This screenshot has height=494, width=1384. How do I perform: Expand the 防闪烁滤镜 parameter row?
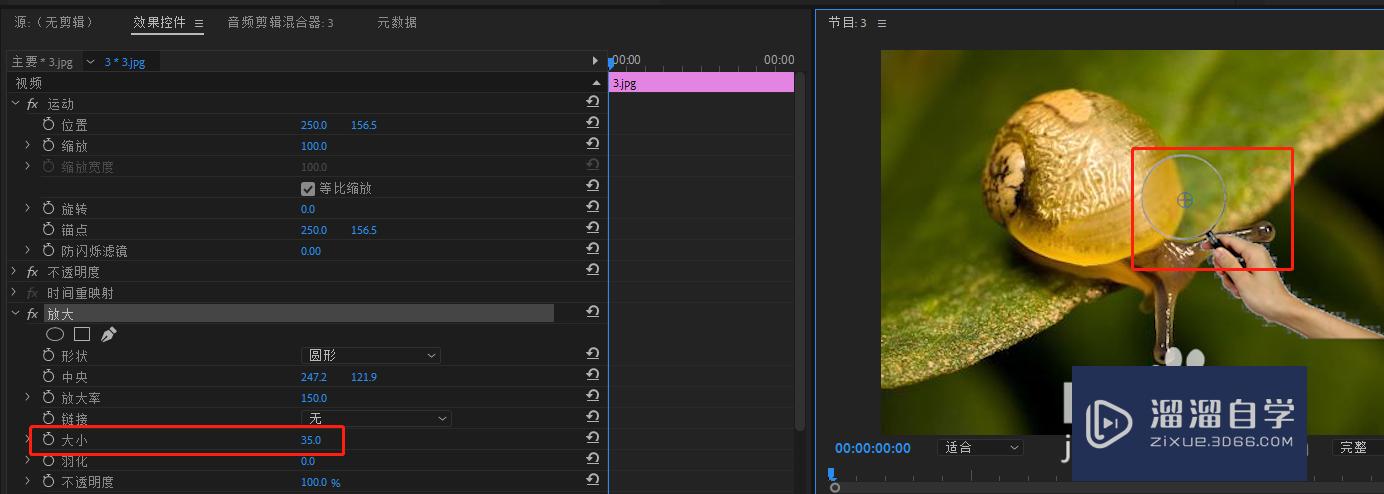28,251
